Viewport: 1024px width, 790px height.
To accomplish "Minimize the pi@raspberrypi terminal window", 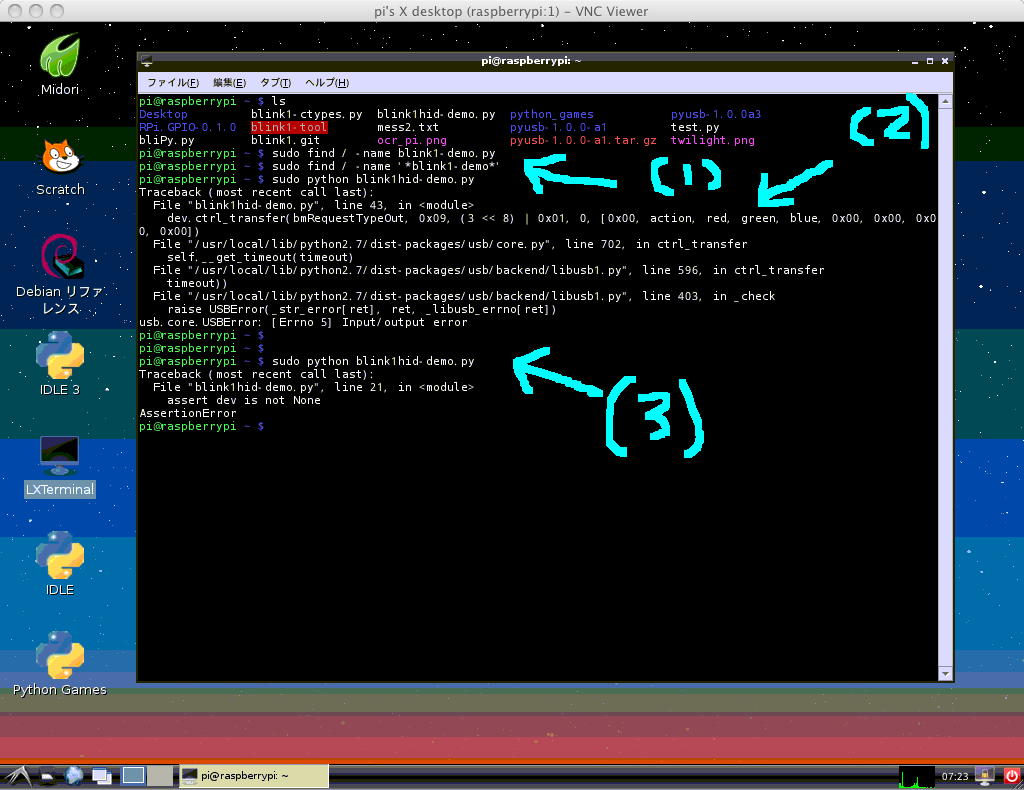I will 915,61.
